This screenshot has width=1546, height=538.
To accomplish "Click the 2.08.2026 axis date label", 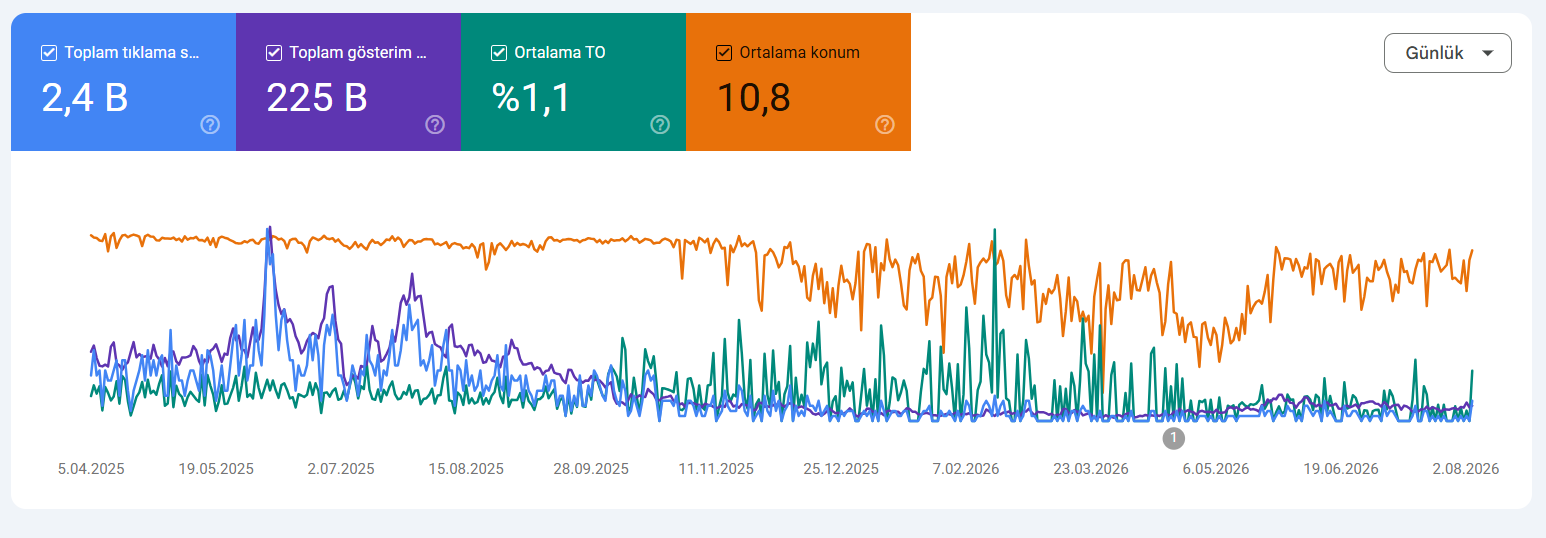I will (1466, 469).
